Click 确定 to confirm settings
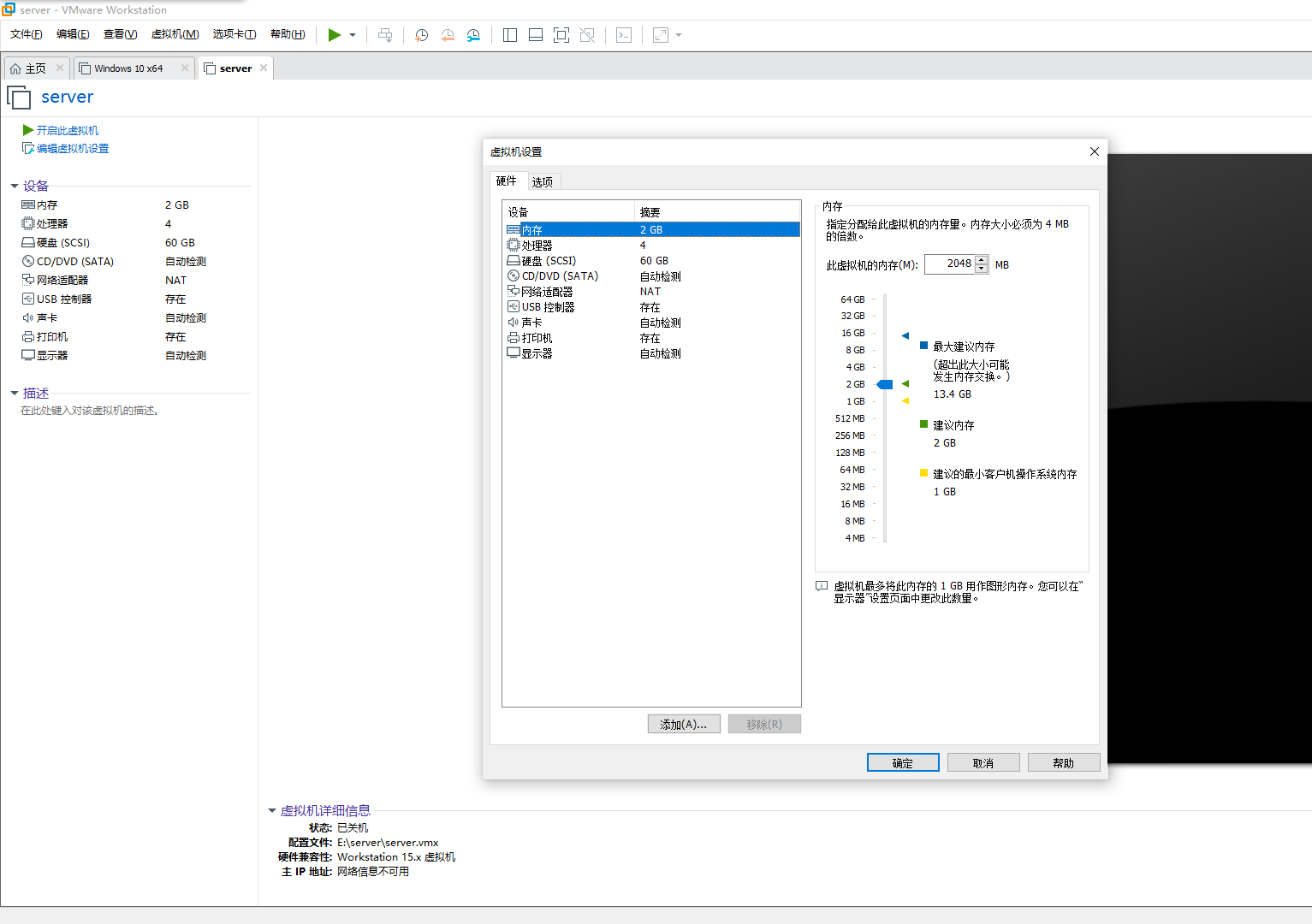This screenshot has width=1312, height=924. [903, 762]
